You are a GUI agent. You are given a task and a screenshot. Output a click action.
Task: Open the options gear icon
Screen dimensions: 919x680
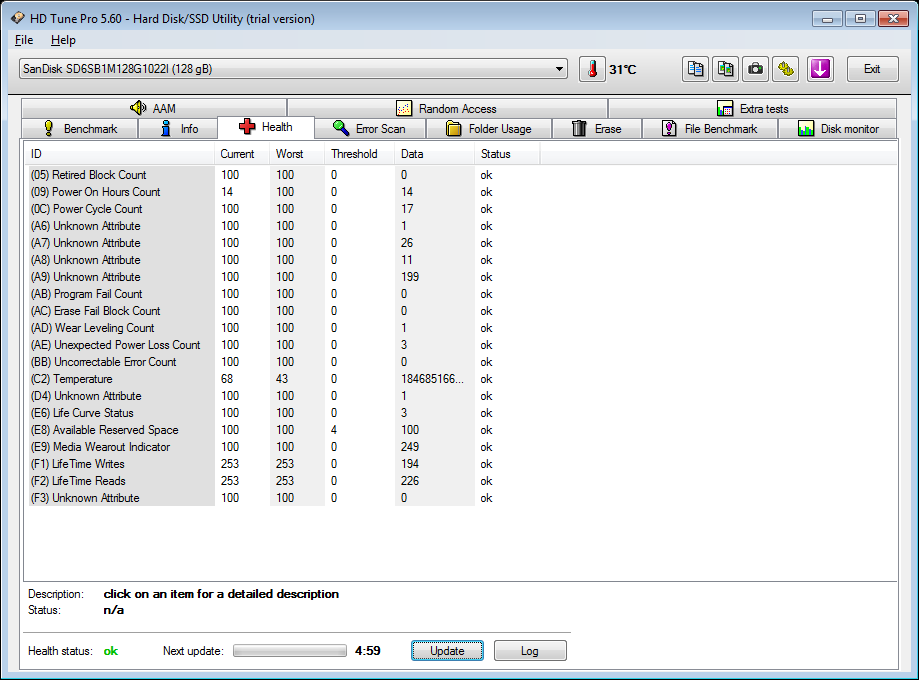[785, 69]
